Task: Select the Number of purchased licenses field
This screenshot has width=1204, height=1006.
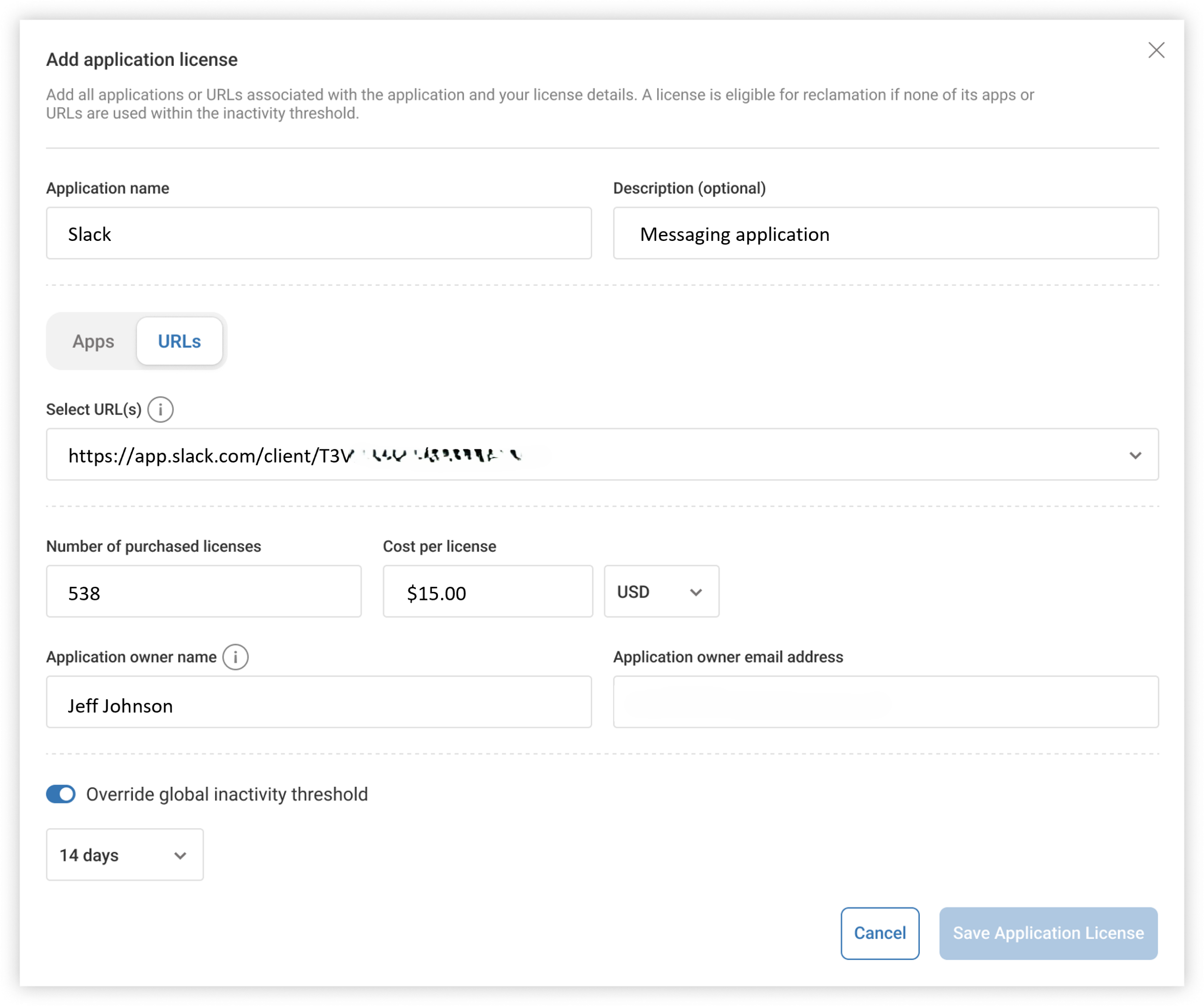Action: tap(204, 591)
